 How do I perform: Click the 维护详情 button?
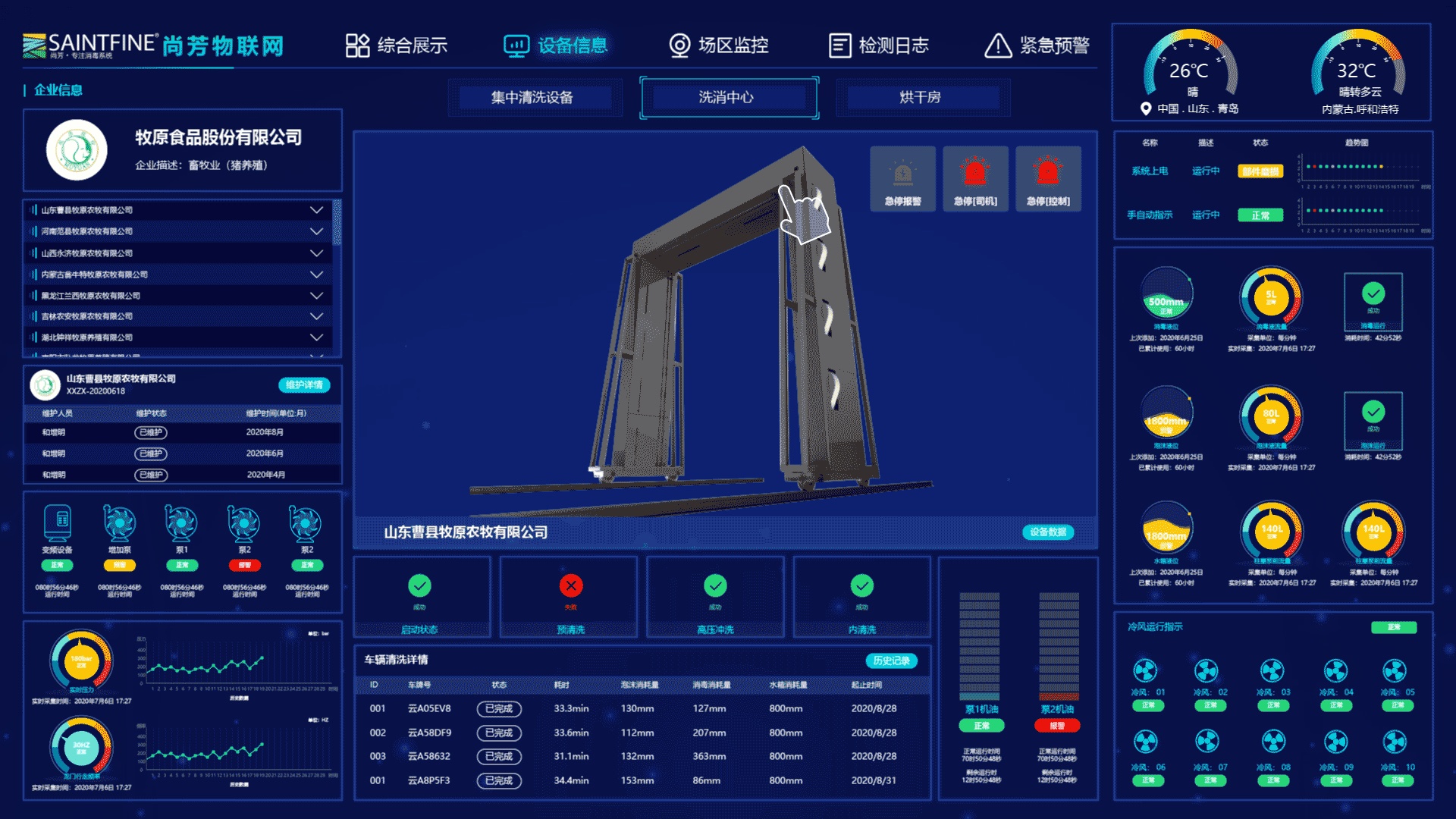pos(304,385)
